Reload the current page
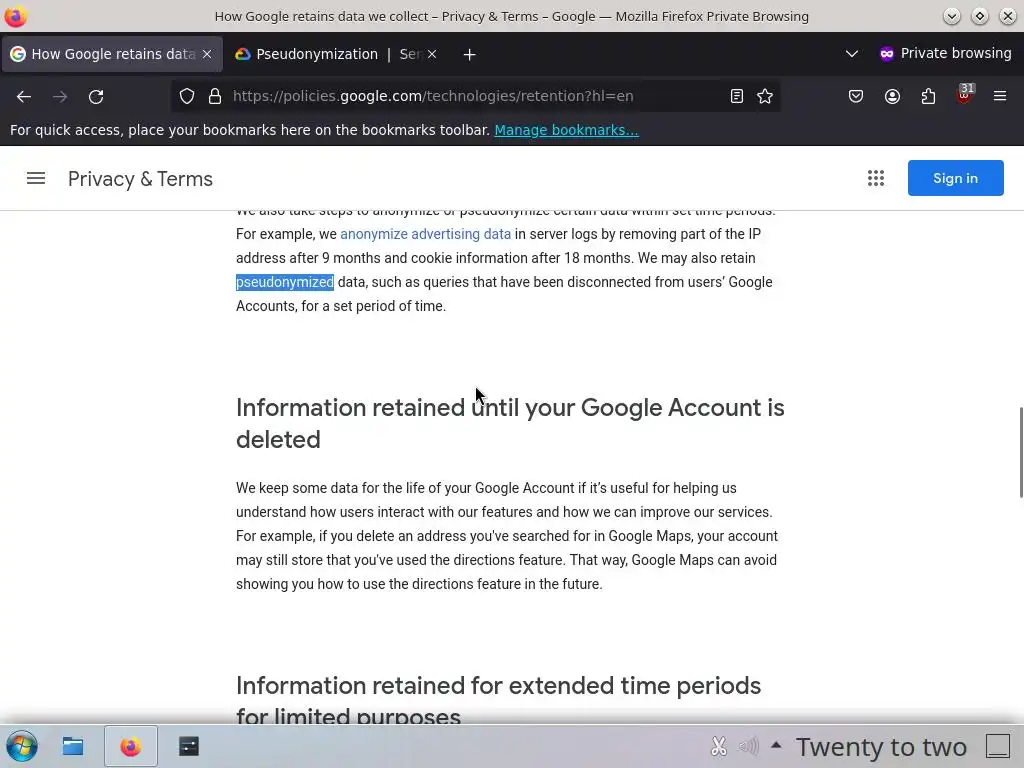This screenshot has height=768, width=1024. [x=96, y=97]
